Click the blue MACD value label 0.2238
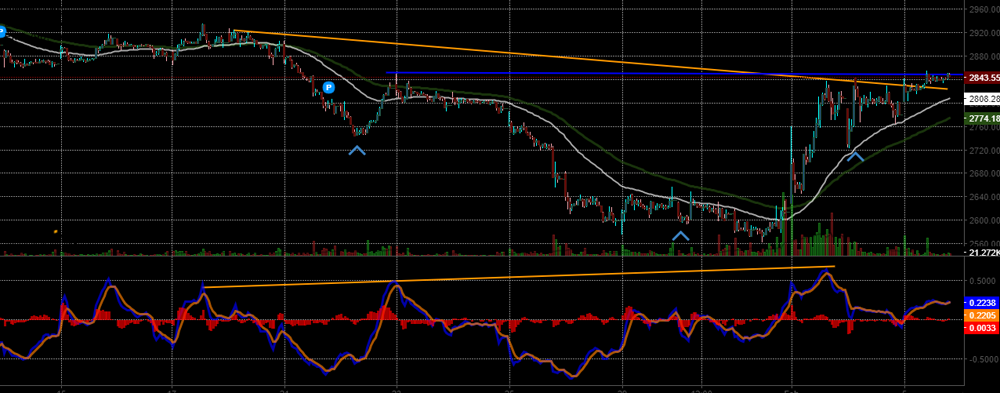 983,304
